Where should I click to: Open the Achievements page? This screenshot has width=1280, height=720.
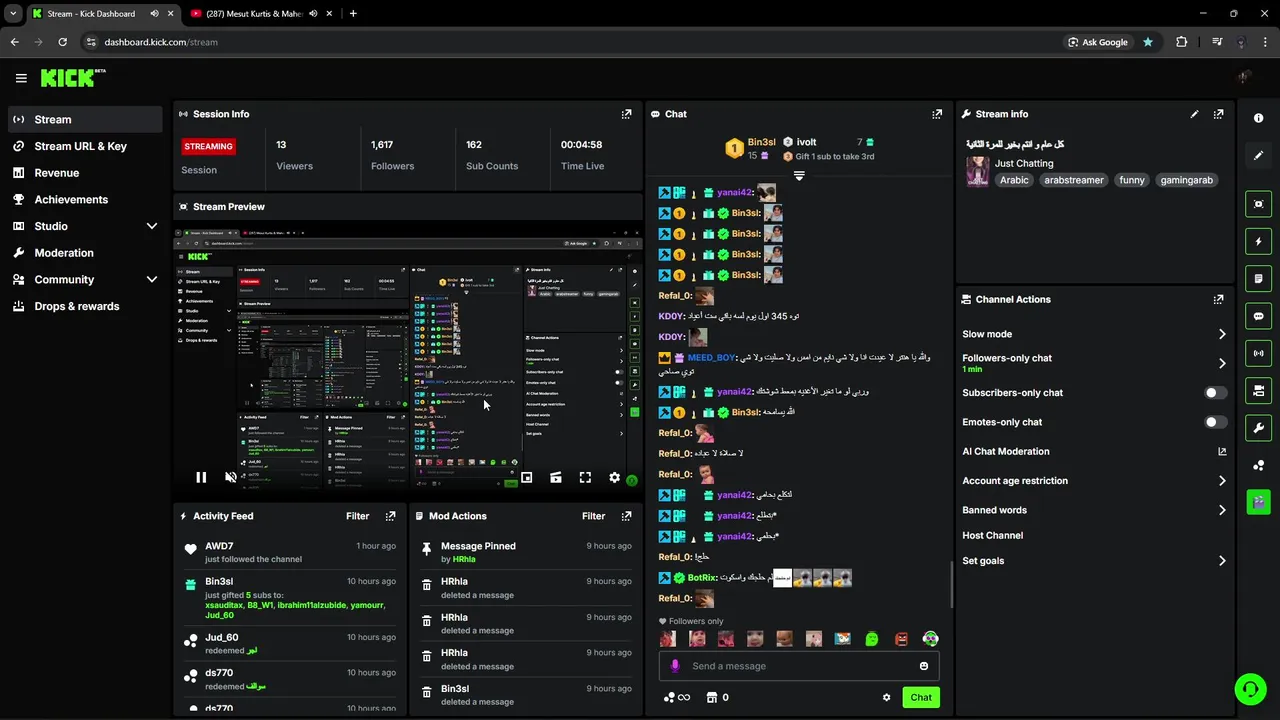click(x=84, y=199)
